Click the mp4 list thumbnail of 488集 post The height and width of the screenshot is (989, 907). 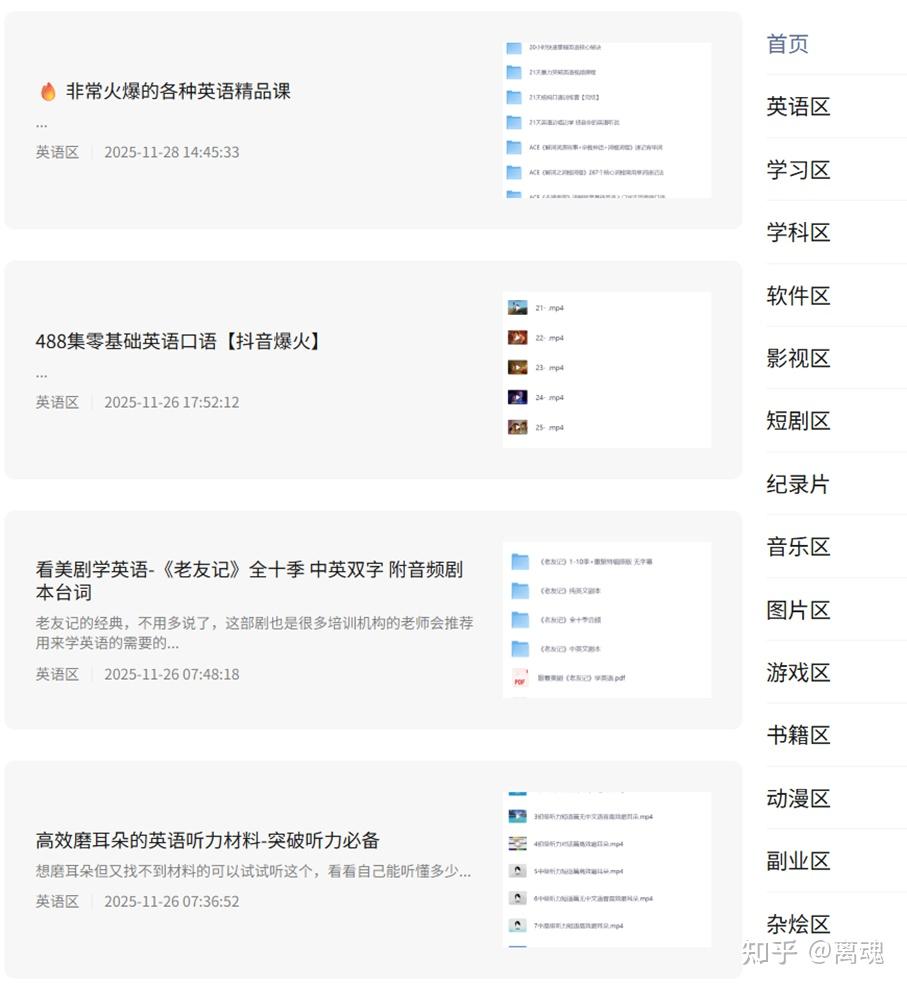[607, 370]
